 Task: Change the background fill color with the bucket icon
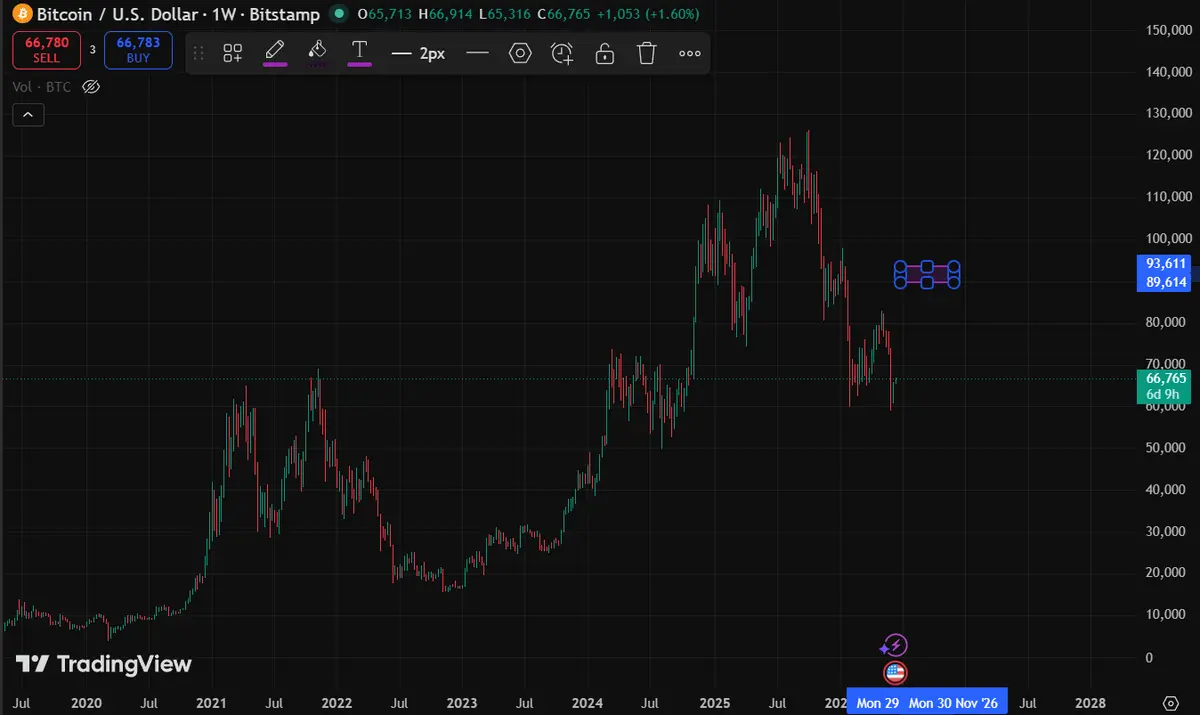317,51
